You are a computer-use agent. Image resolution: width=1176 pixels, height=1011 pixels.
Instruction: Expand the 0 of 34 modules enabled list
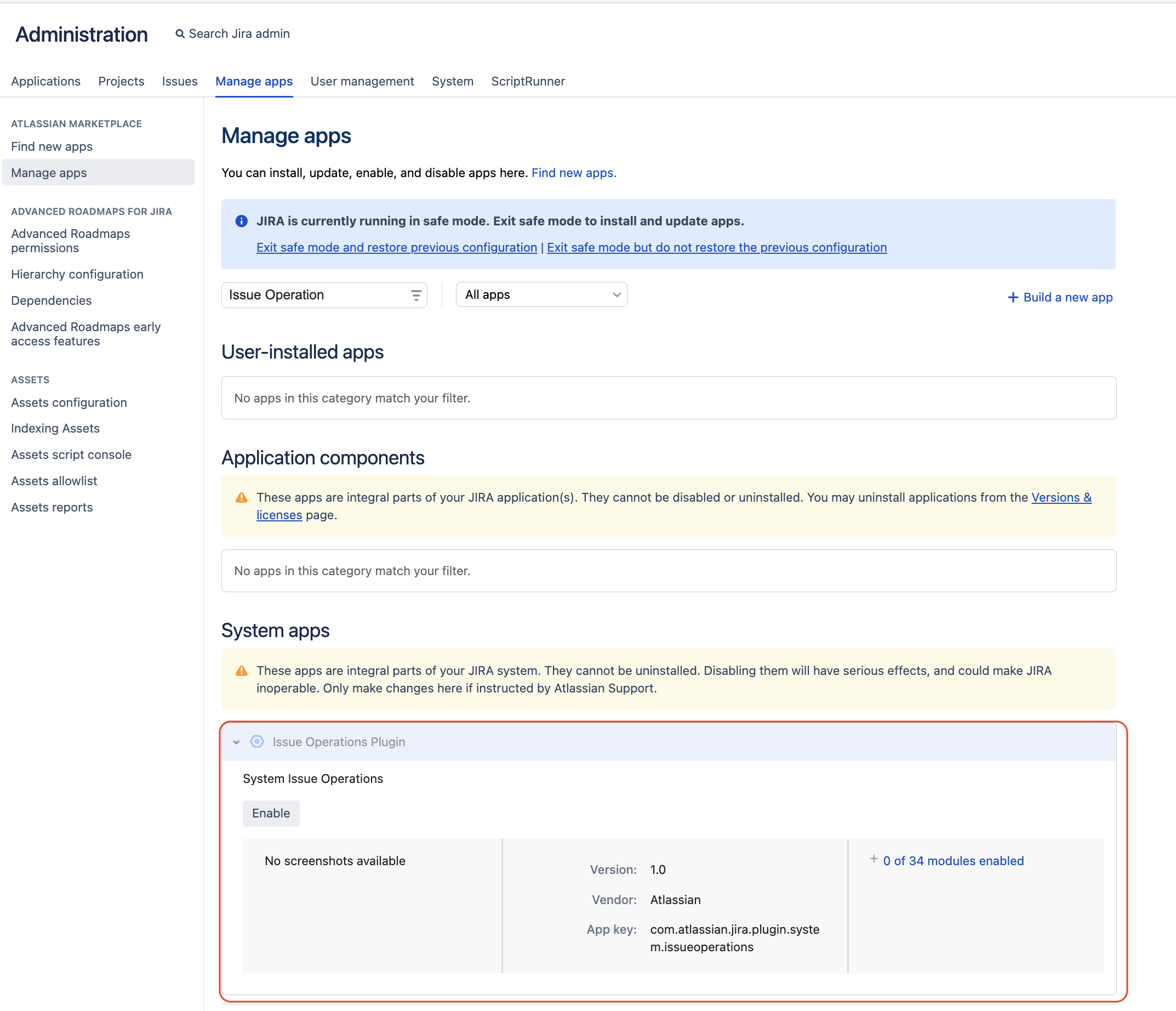(x=953, y=860)
